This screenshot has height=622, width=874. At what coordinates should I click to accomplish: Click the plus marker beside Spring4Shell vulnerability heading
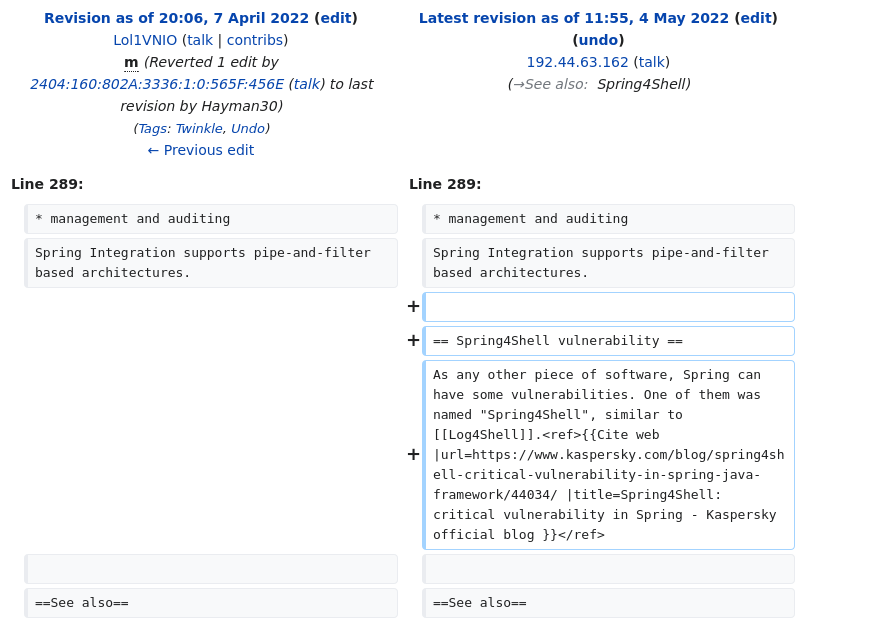pyautogui.click(x=413, y=341)
